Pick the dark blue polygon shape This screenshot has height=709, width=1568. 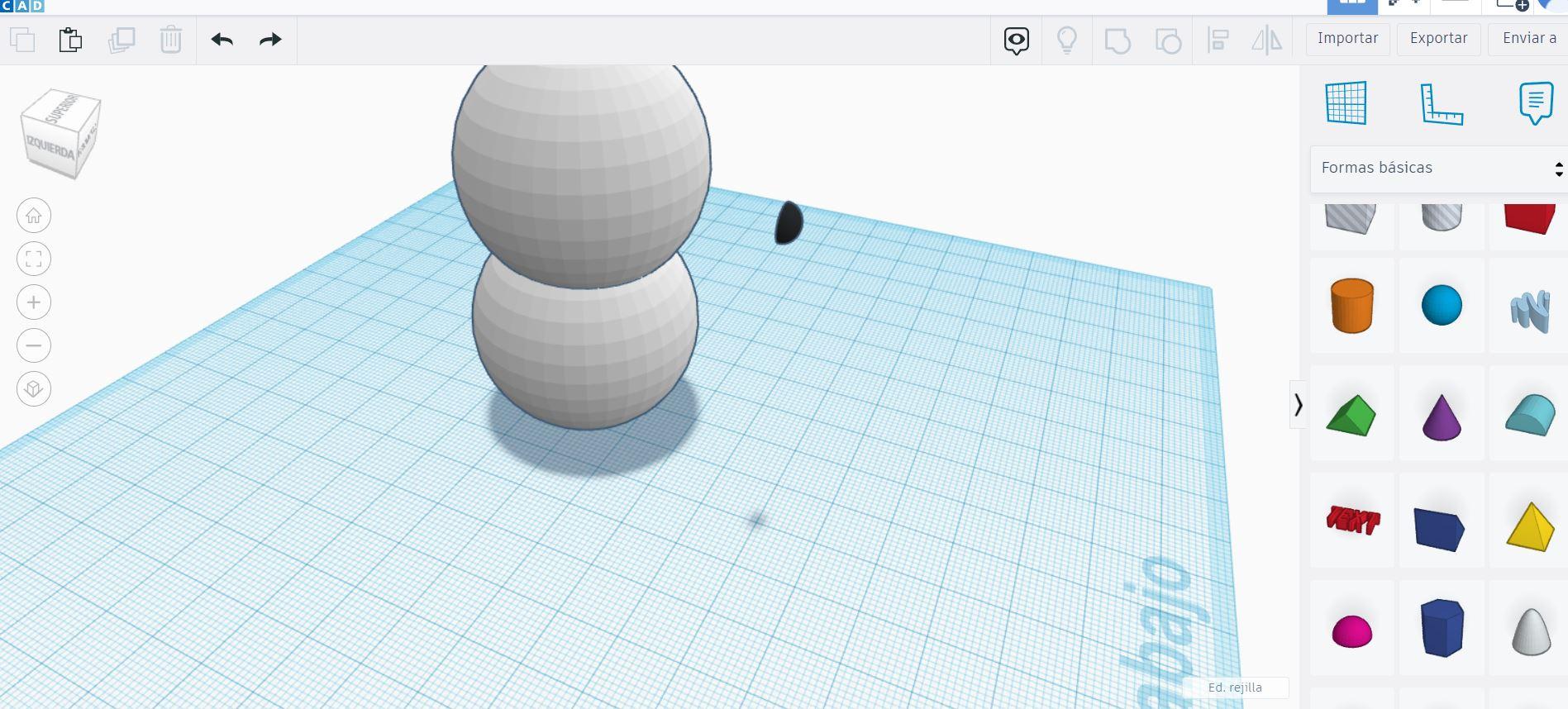click(1442, 628)
